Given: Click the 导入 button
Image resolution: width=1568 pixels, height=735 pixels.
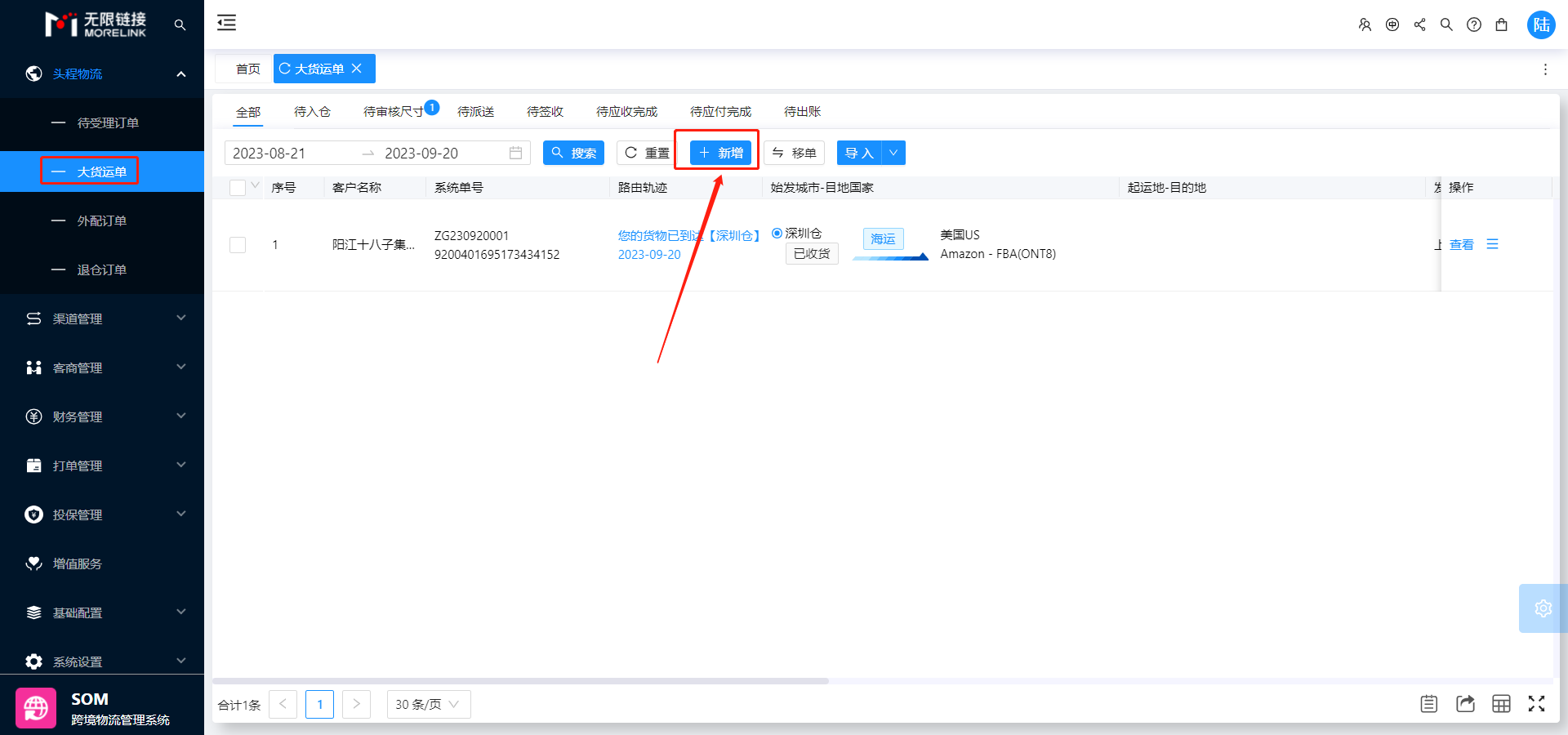Looking at the screenshot, I should pyautogui.click(x=859, y=153).
